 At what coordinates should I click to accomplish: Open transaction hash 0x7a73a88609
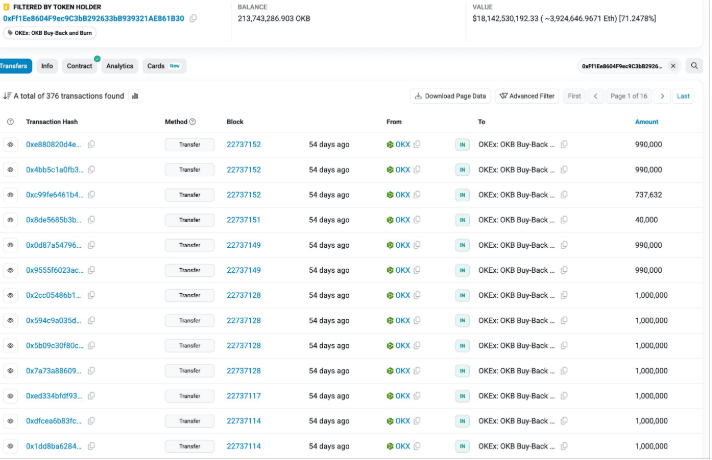pyautogui.click(x=54, y=371)
